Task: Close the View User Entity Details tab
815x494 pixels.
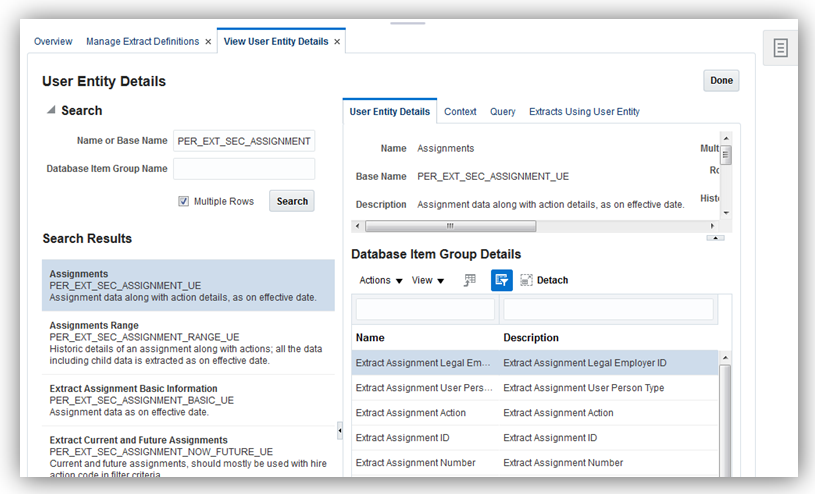Action: coord(337,42)
